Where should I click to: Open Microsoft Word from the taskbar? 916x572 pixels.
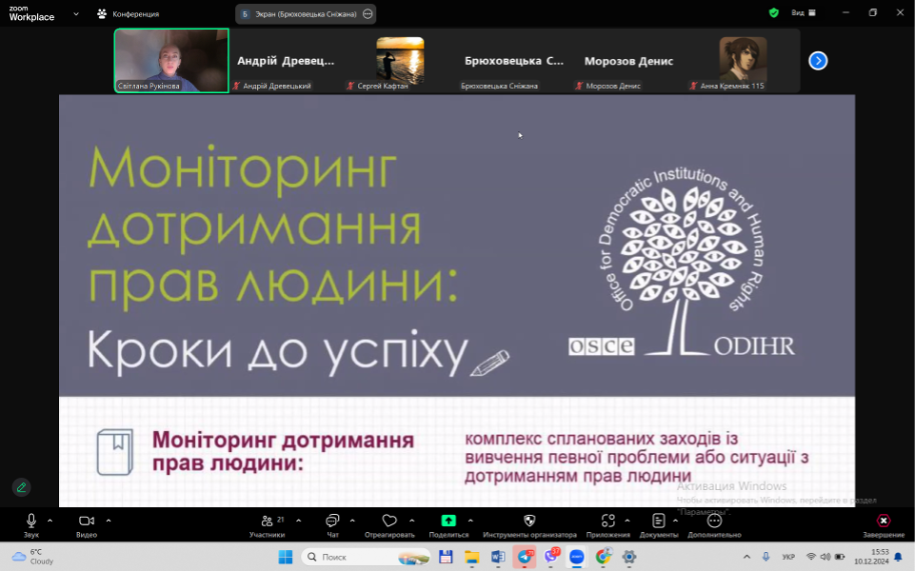(x=498, y=557)
